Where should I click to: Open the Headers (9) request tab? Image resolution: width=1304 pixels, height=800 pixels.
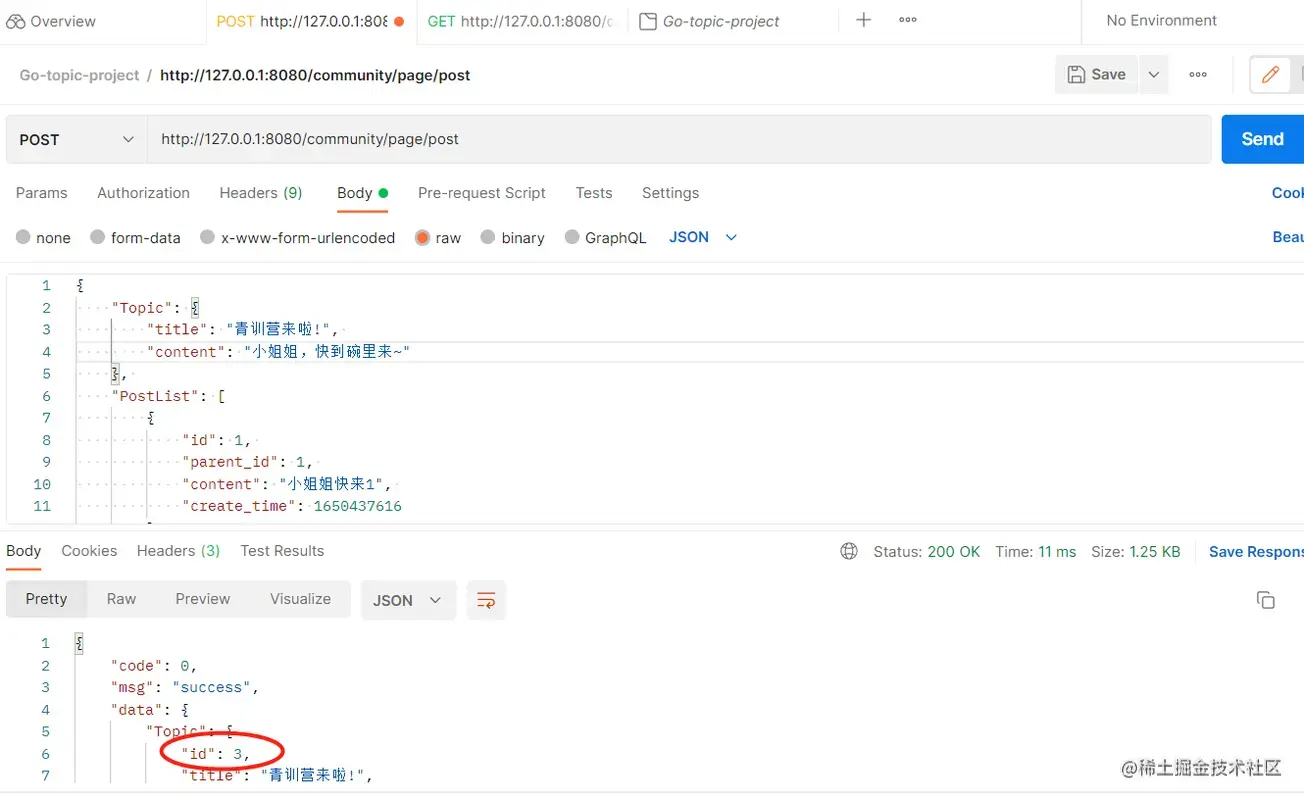261,193
